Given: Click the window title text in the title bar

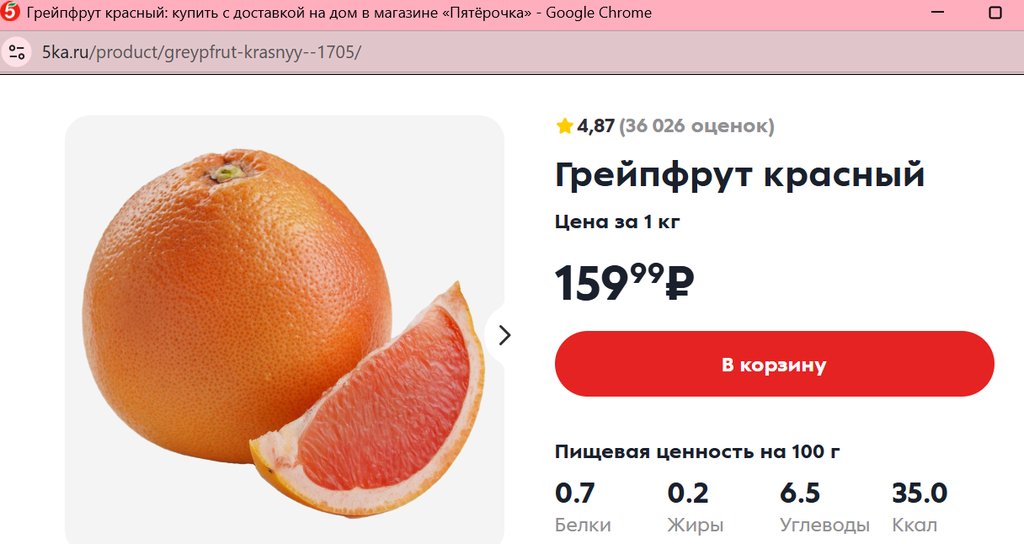Looking at the screenshot, I should coord(340,13).
